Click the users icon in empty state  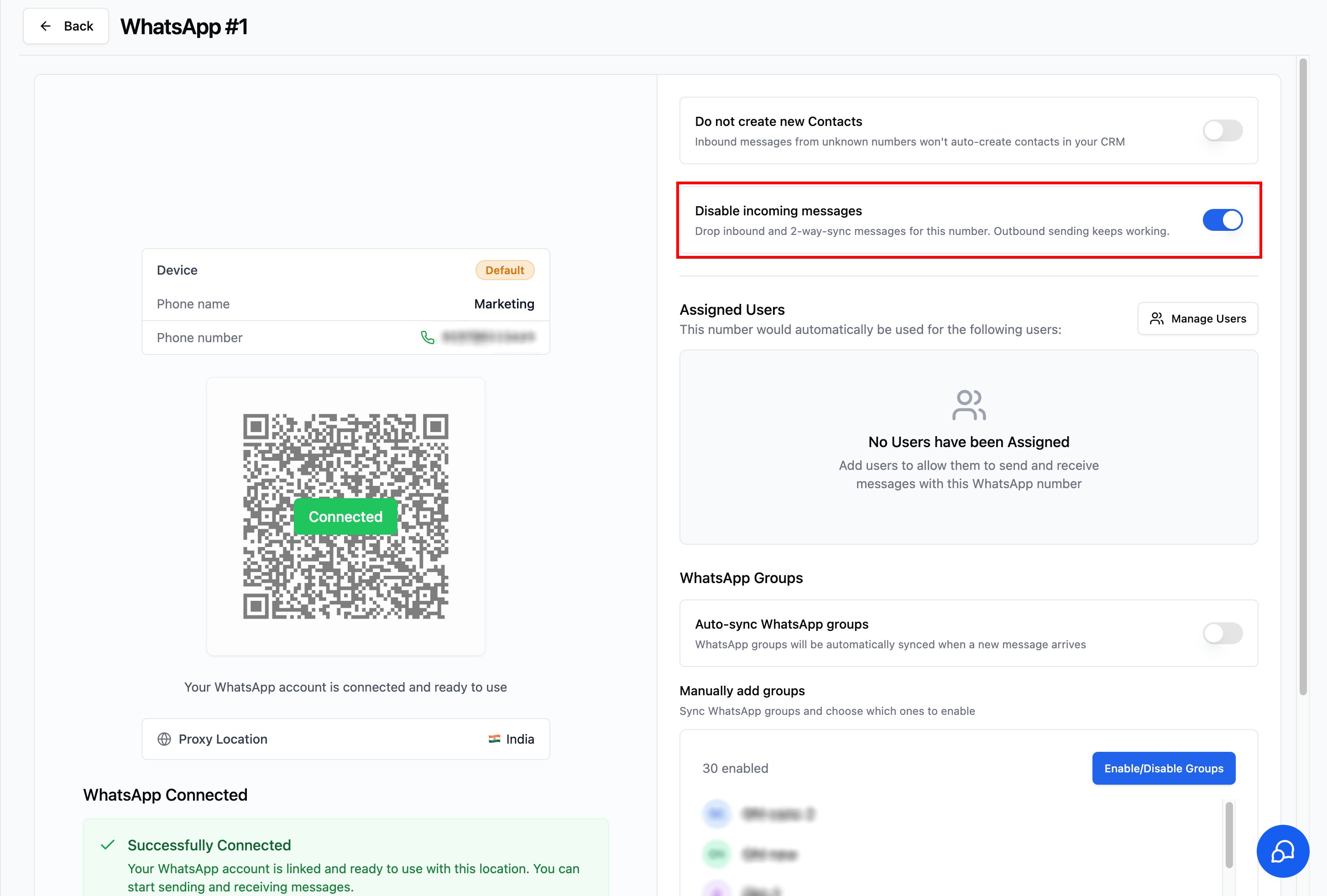(x=968, y=405)
